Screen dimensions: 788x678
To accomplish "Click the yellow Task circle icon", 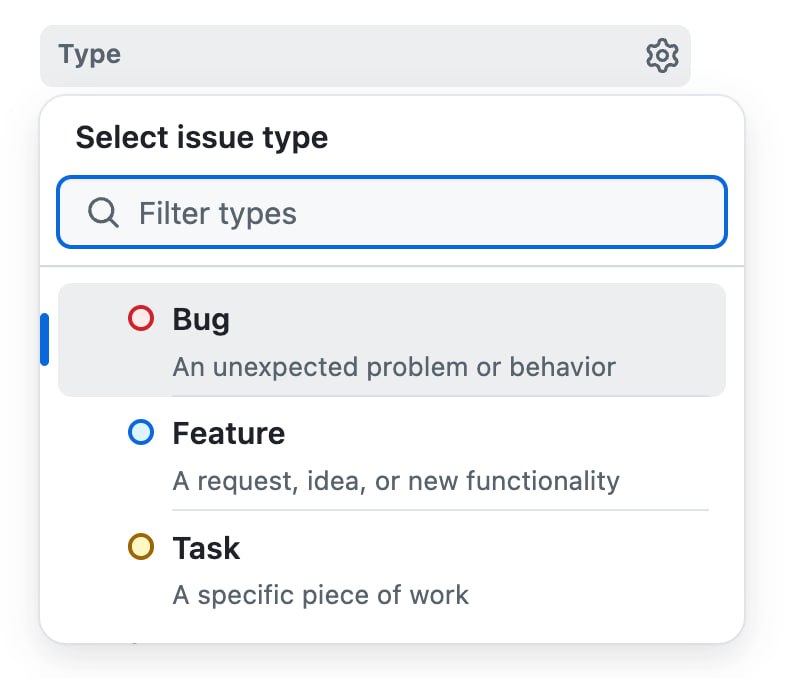I will [x=141, y=546].
